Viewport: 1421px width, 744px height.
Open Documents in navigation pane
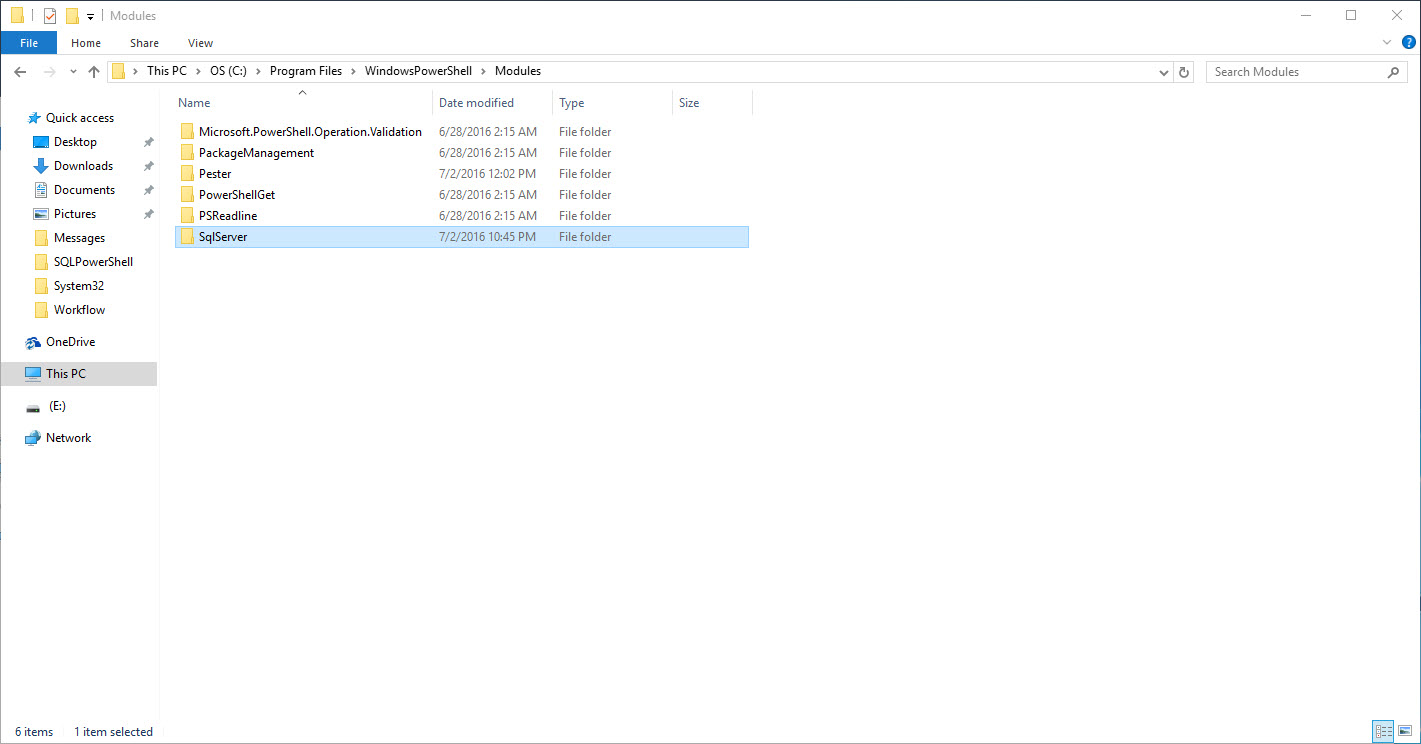click(84, 189)
